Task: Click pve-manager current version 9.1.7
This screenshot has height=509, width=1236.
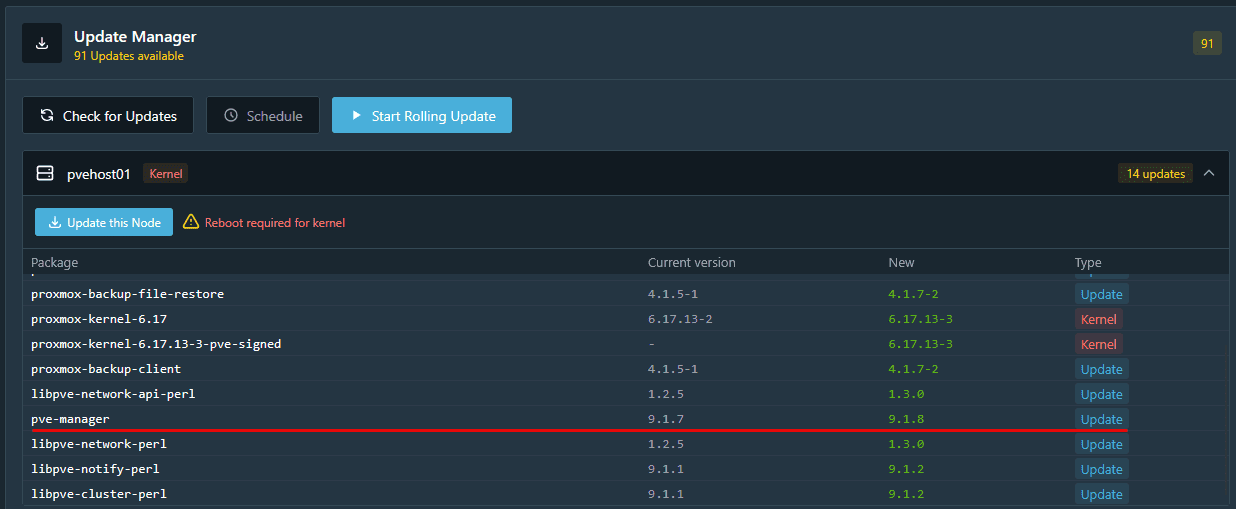Action: (665, 419)
